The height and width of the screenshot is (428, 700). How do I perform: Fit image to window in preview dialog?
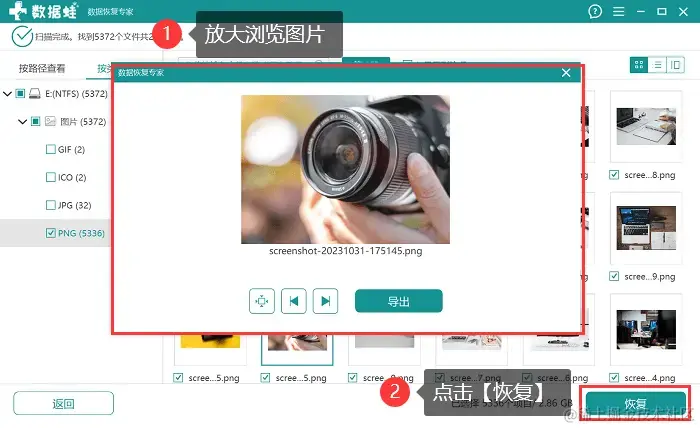[262, 301]
